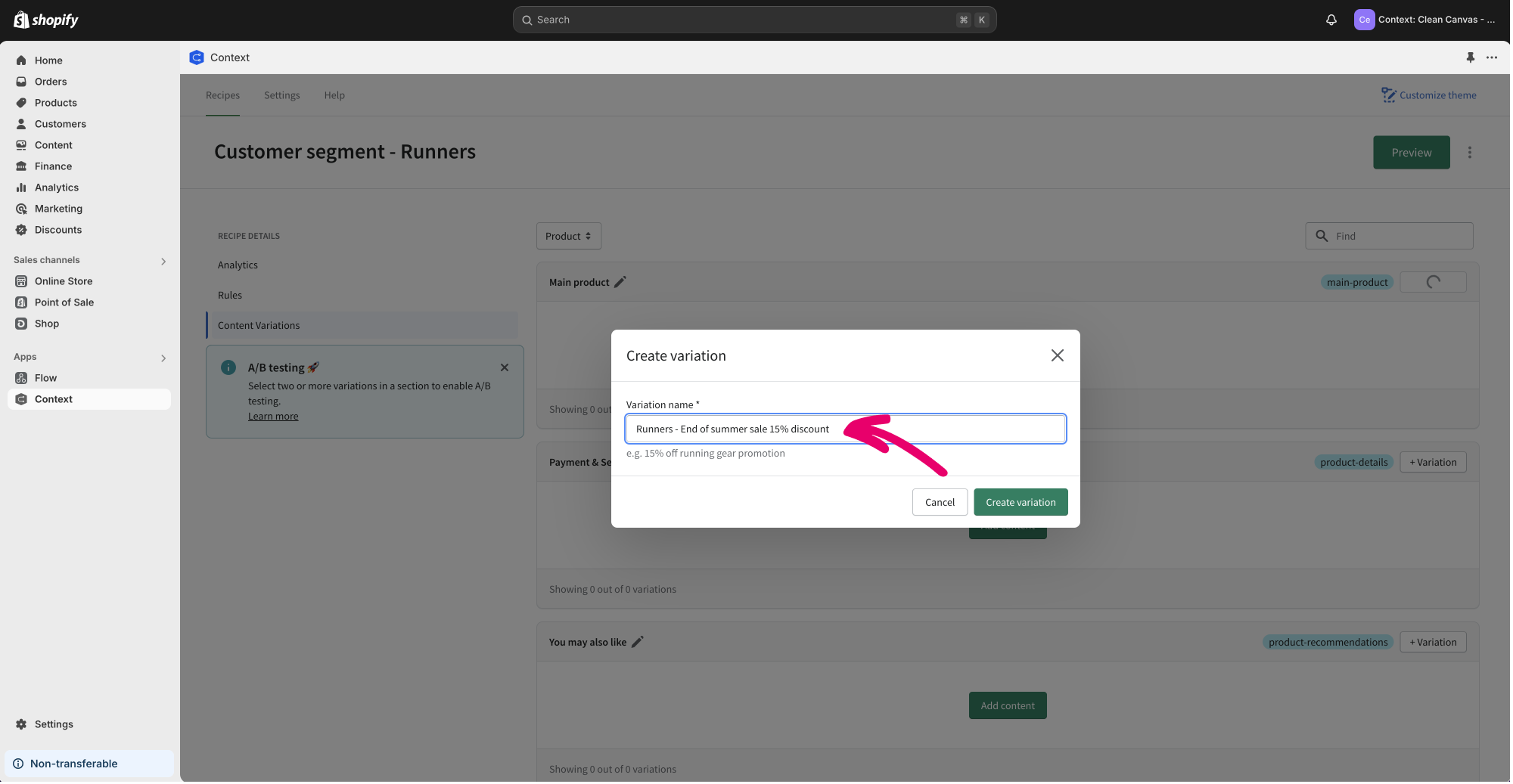Click the pencil icon beside Main product
The width and height of the screenshot is (1513, 784).
coord(620,282)
